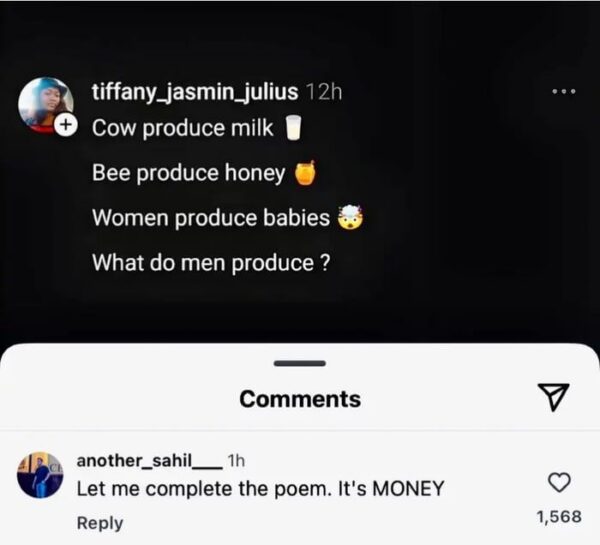This screenshot has width=600, height=545.
Task: Tap the paper plane share icon
Action: (x=553, y=398)
